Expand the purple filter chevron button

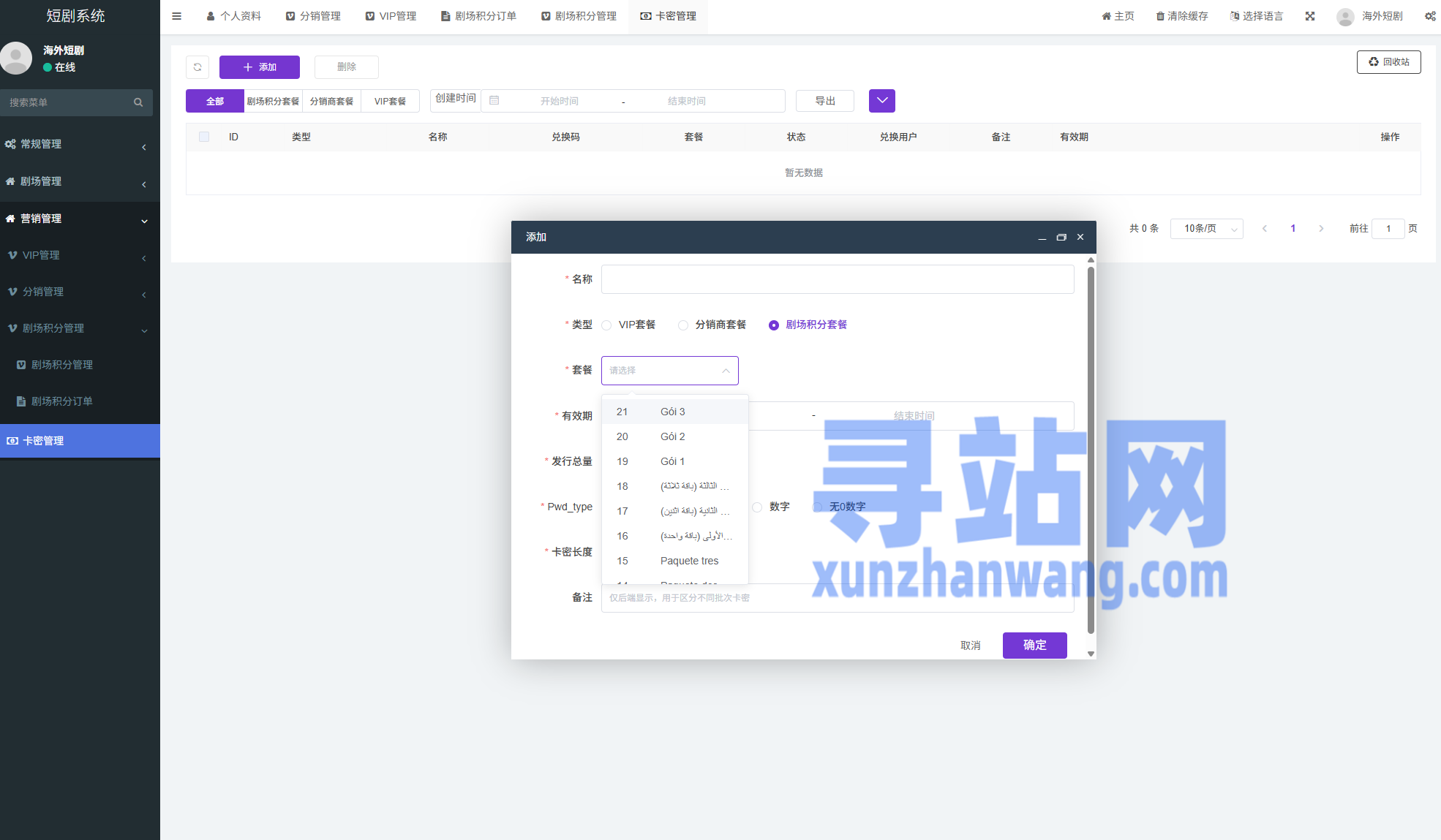click(881, 101)
